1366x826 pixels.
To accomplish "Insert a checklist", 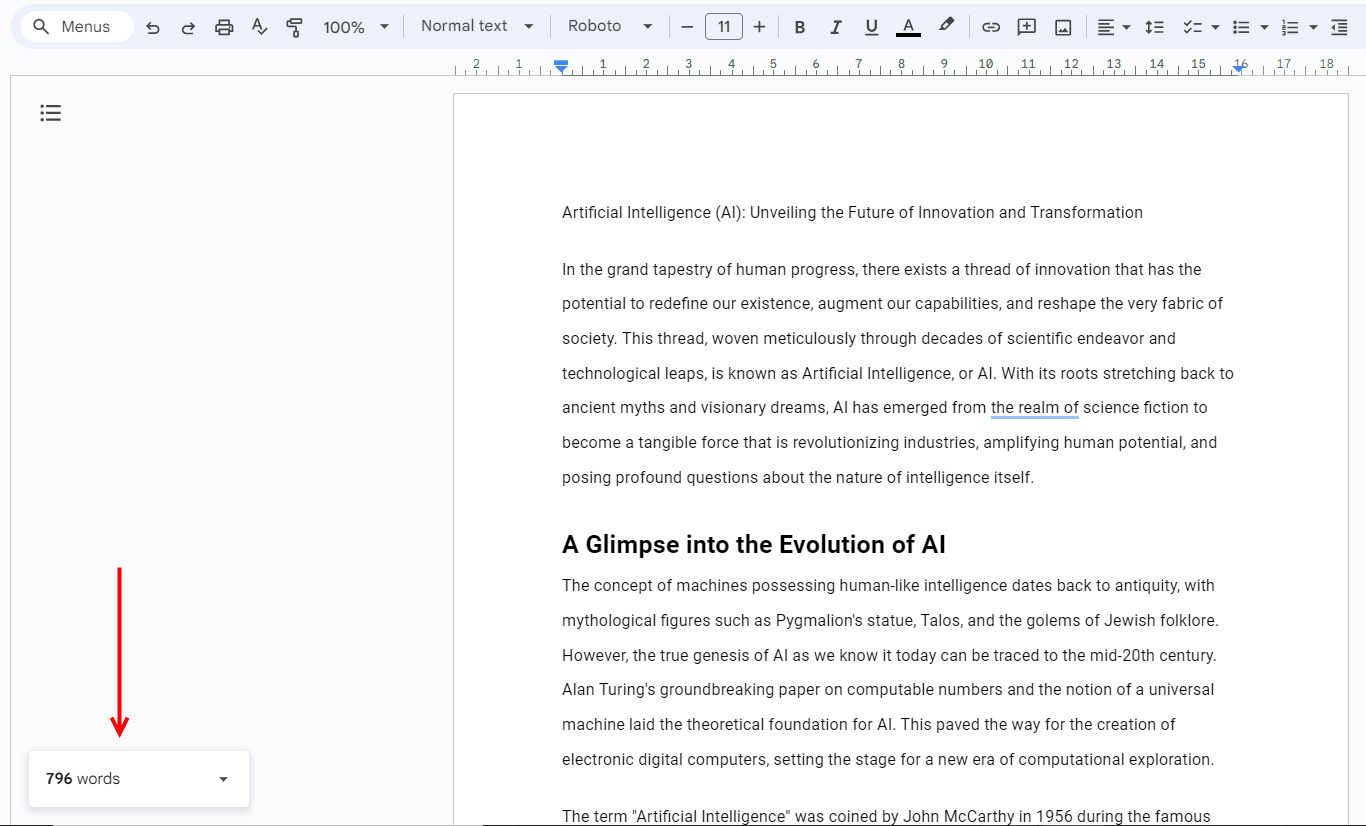I will click(1192, 27).
